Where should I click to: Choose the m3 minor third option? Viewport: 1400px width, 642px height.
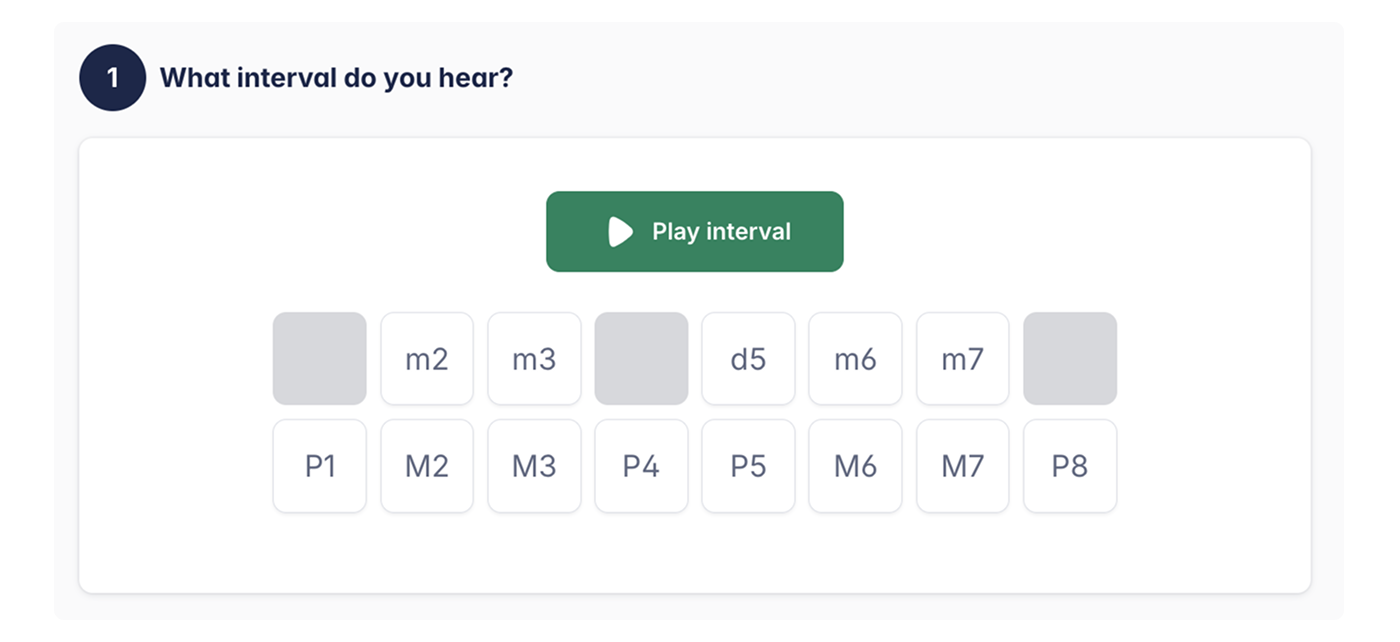[534, 359]
